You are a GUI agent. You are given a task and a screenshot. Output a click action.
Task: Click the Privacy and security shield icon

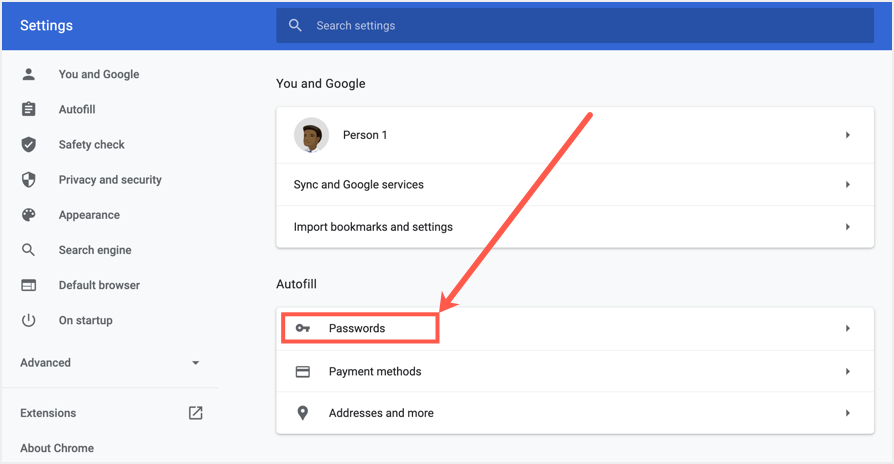click(x=29, y=180)
